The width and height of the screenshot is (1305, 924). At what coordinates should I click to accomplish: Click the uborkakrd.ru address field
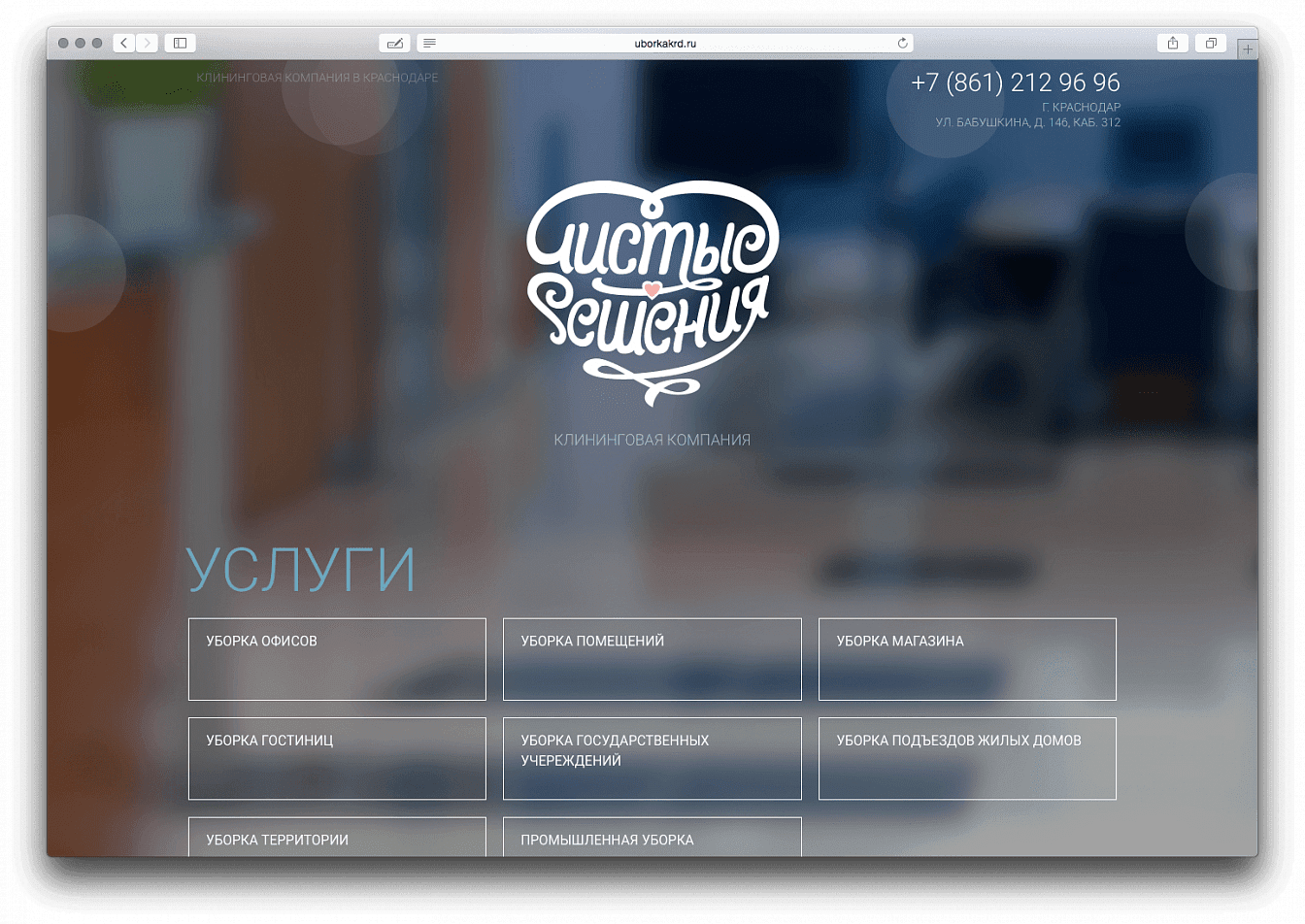point(665,43)
